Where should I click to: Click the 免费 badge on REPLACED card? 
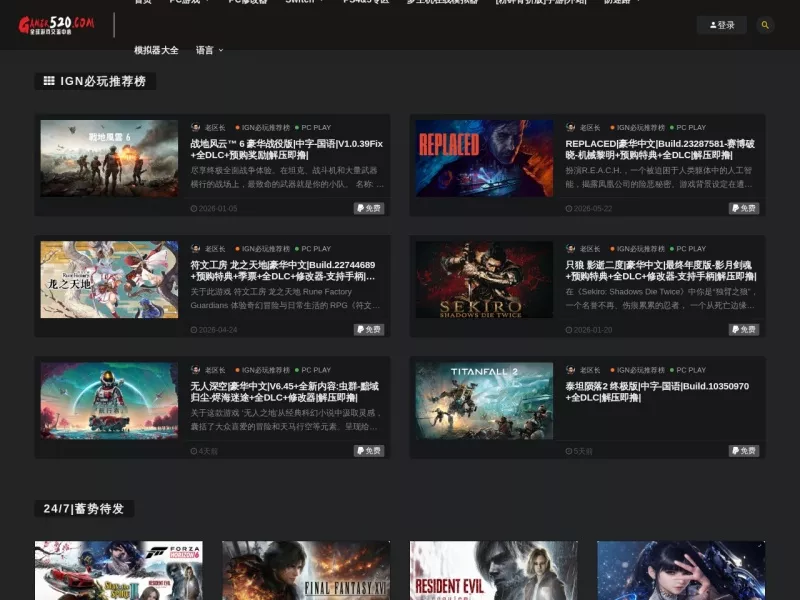pos(744,208)
